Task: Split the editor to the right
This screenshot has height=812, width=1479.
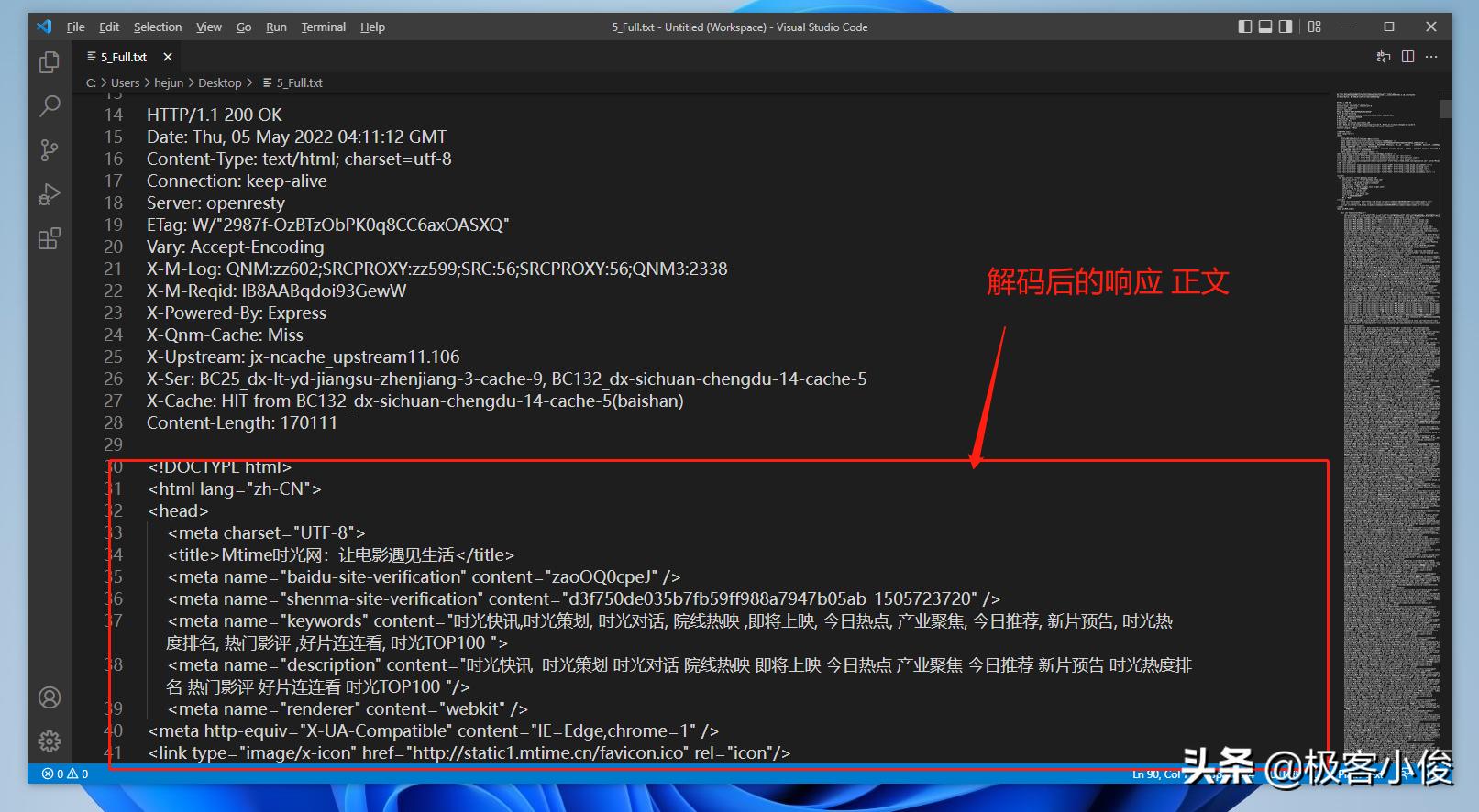Action: pyautogui.click(x=1408, y=57)
